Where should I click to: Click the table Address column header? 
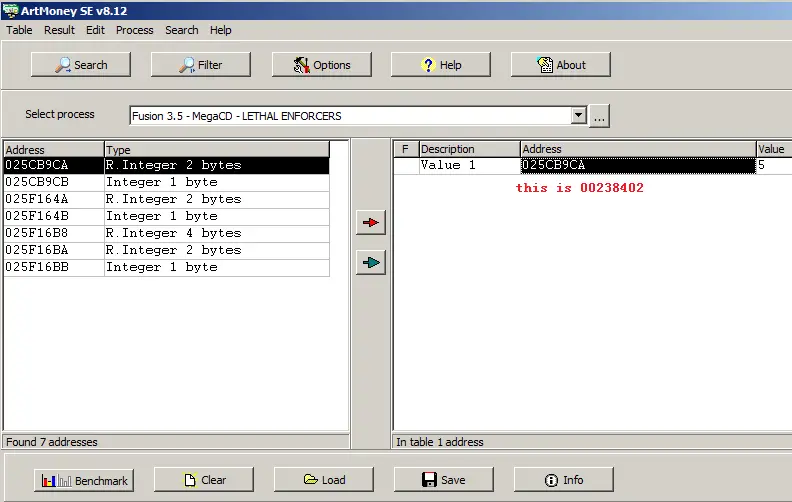tap(638, 149)
